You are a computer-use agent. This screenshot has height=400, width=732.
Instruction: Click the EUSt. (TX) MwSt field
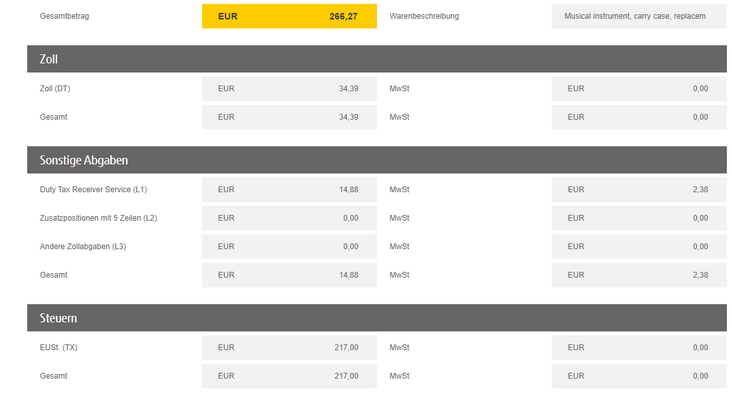pyautogui.click(x=639, y=347)
